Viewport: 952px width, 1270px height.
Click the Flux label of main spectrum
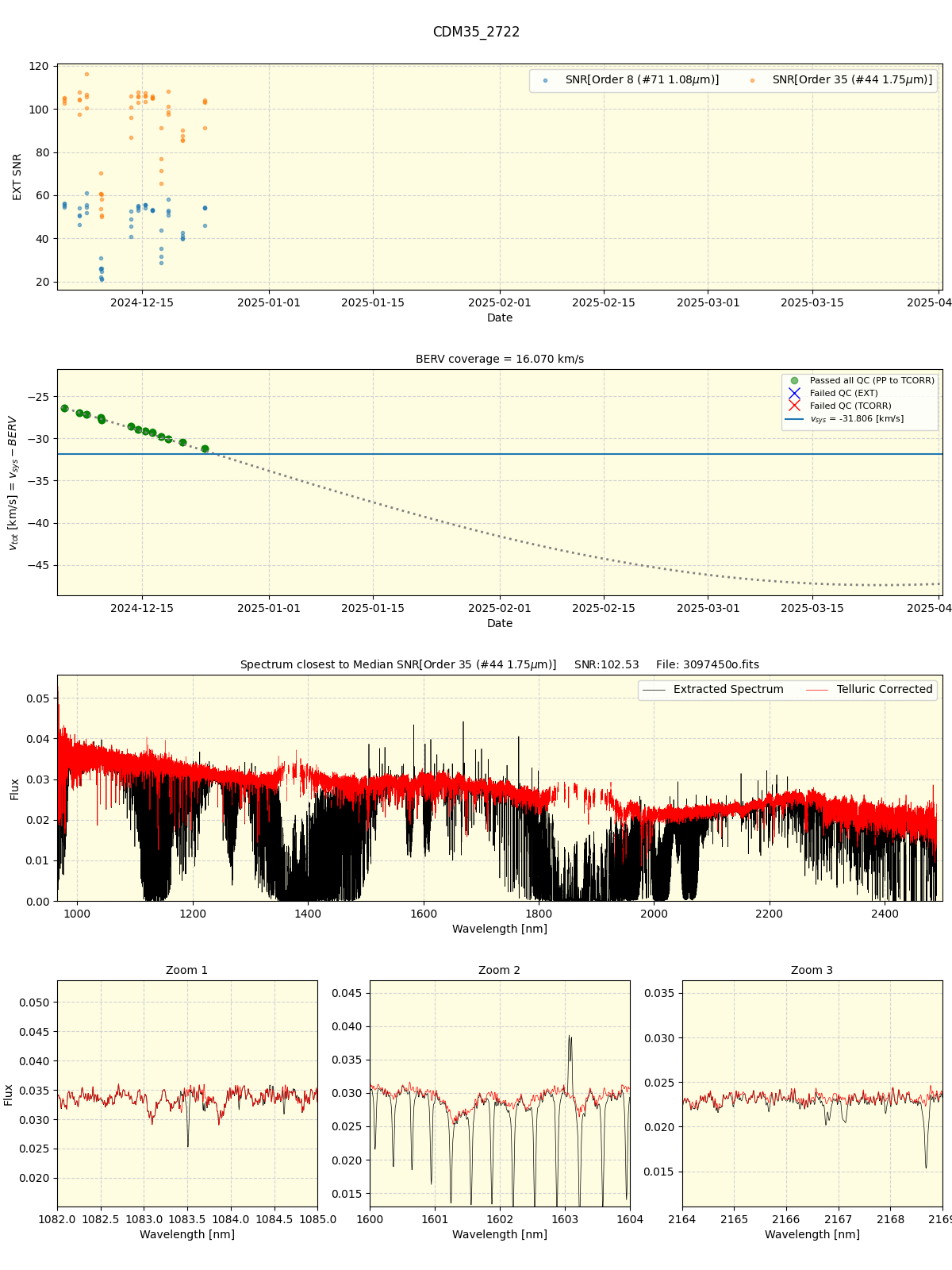tap(14, 788)
